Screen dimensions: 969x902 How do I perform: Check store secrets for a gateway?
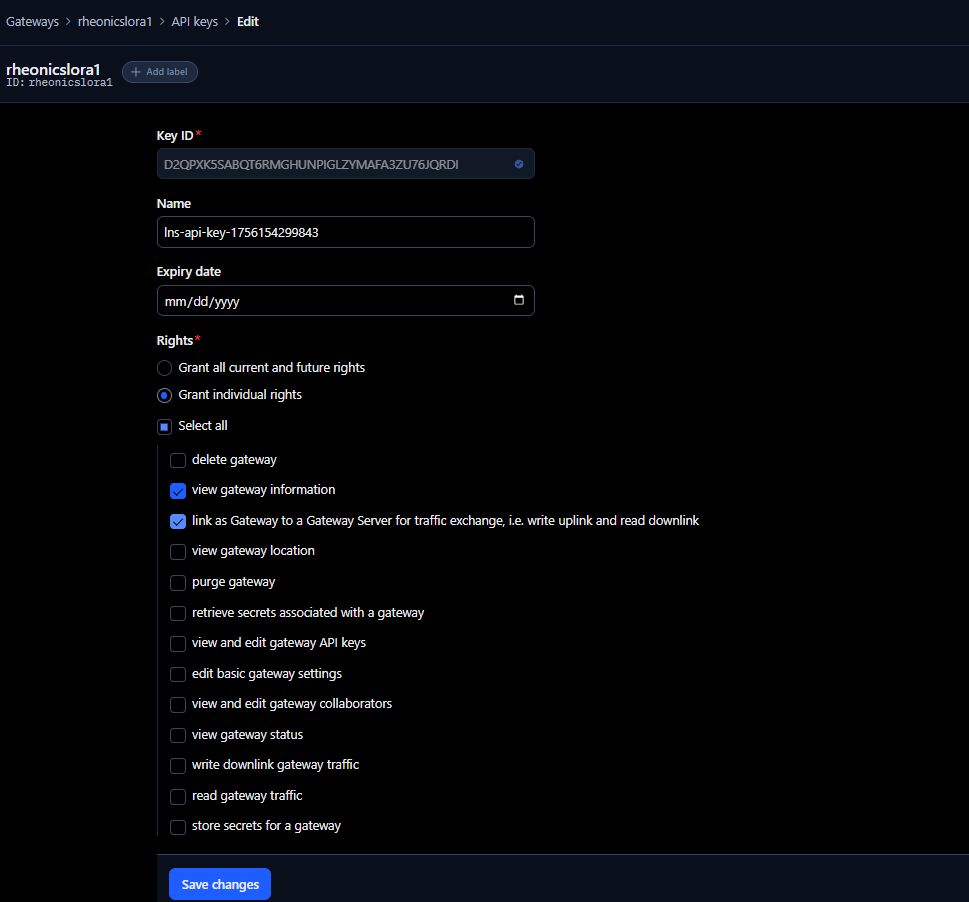point(178,827)
